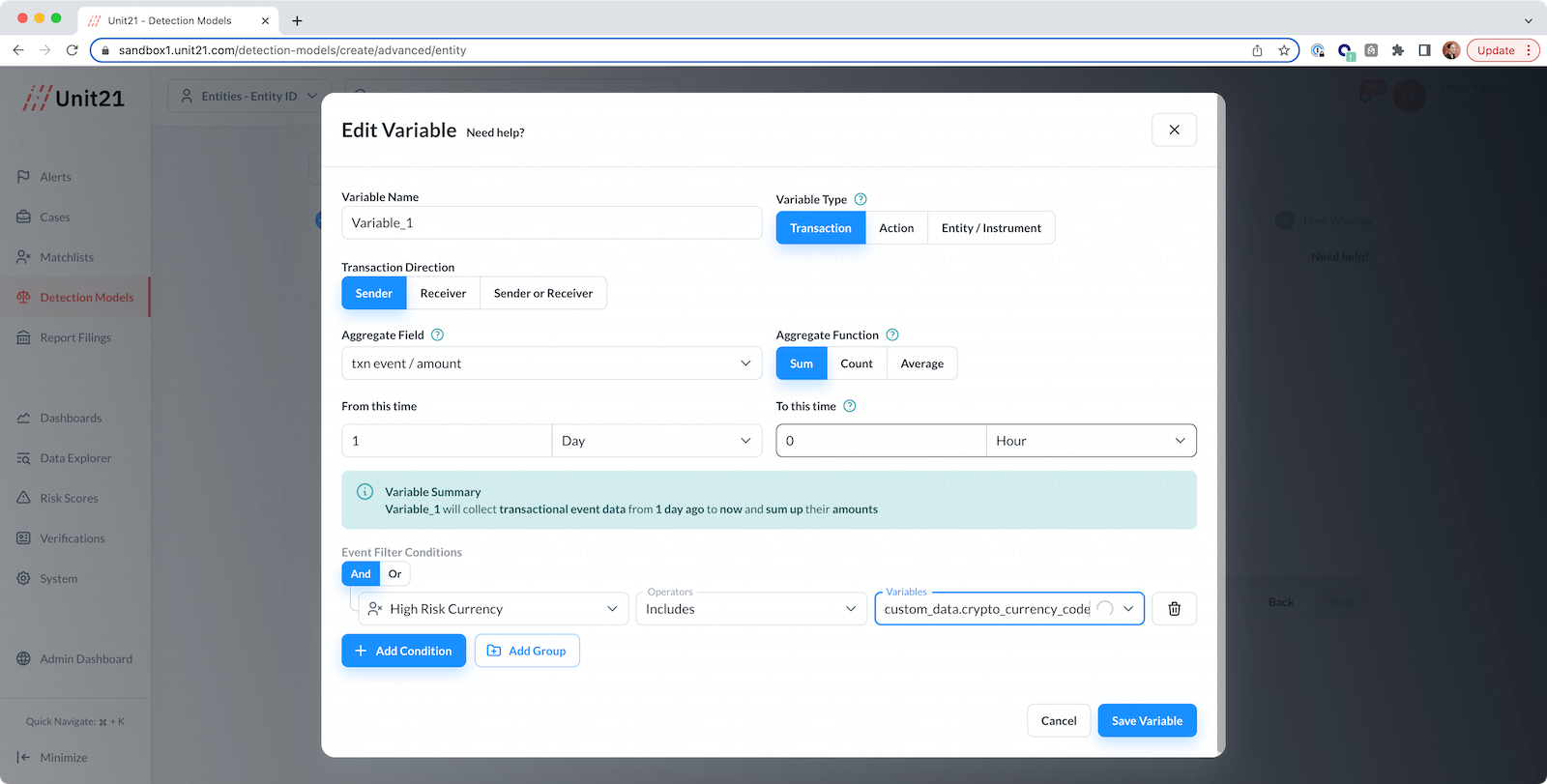Select the Unit21 Detection Models tab

coord(179,20)
